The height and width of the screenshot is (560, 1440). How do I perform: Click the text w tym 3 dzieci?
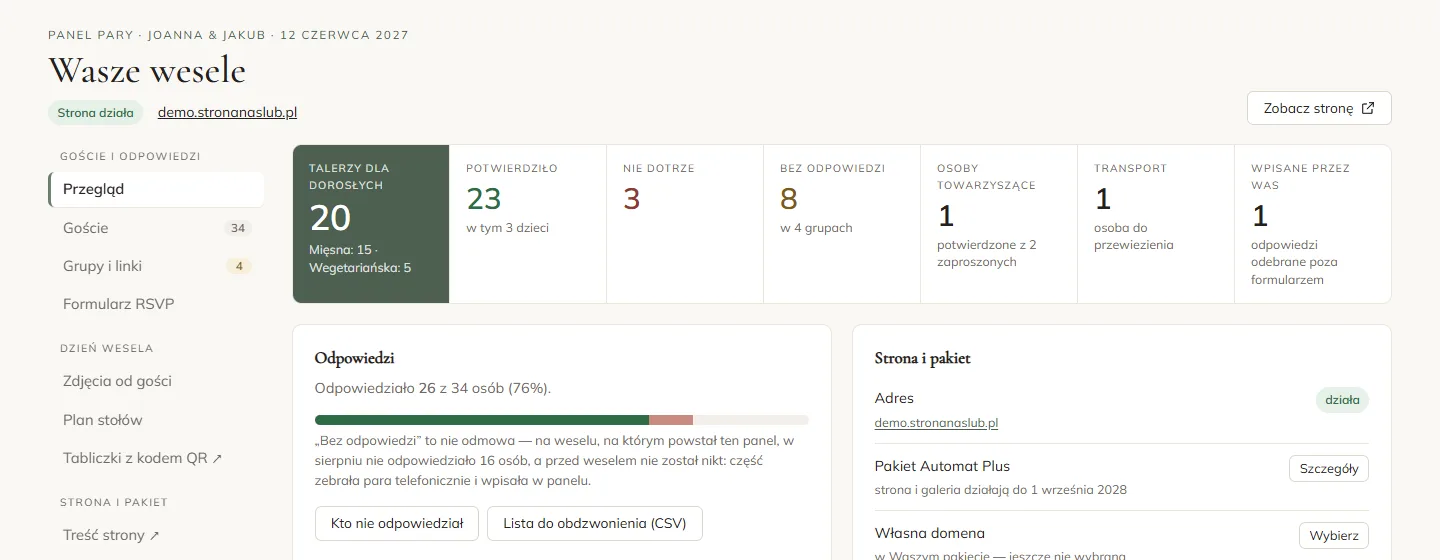point(507,228)
